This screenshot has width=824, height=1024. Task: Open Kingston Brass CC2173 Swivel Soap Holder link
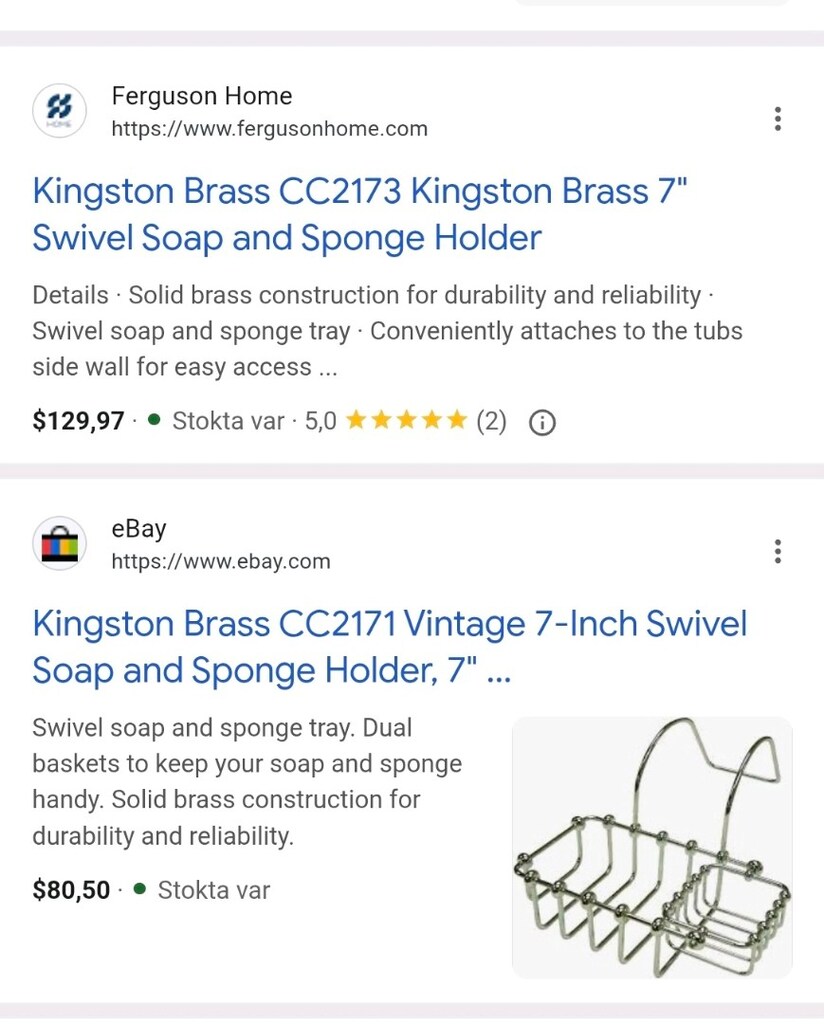tap(360, 214)
